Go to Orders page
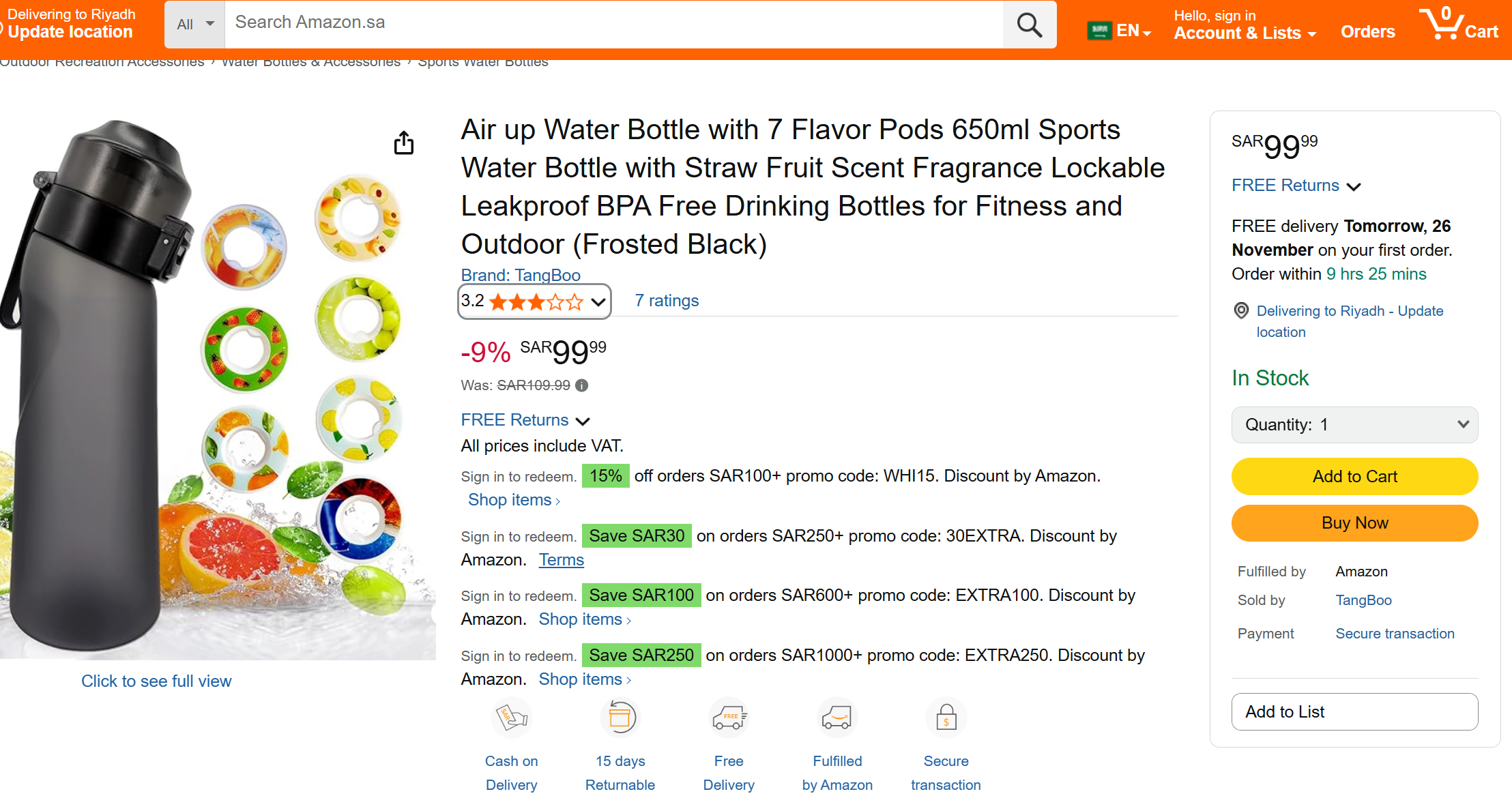Screen dimensions: 1512x796 coord(1367,32)
